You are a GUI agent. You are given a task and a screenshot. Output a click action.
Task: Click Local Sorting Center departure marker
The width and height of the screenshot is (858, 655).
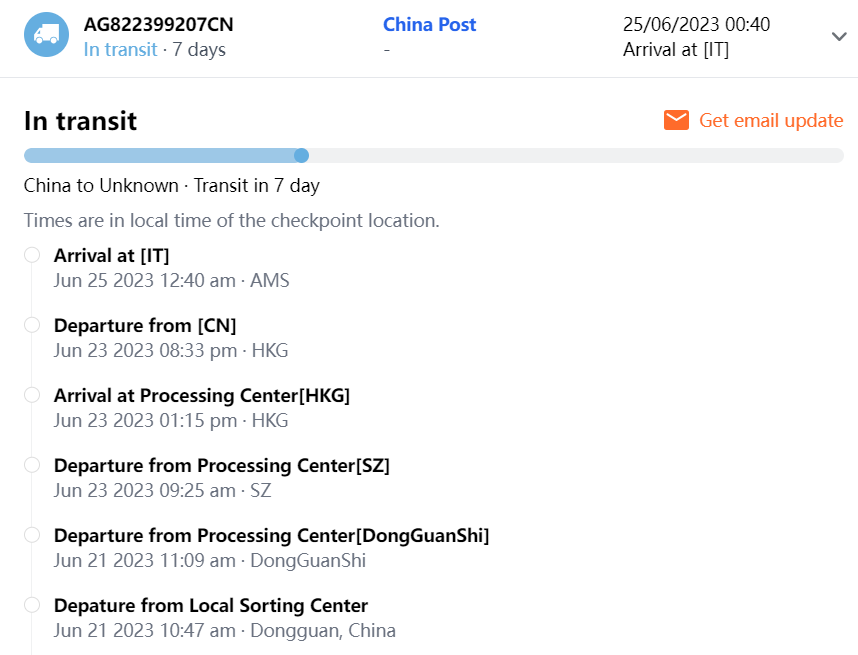(32, 605)
